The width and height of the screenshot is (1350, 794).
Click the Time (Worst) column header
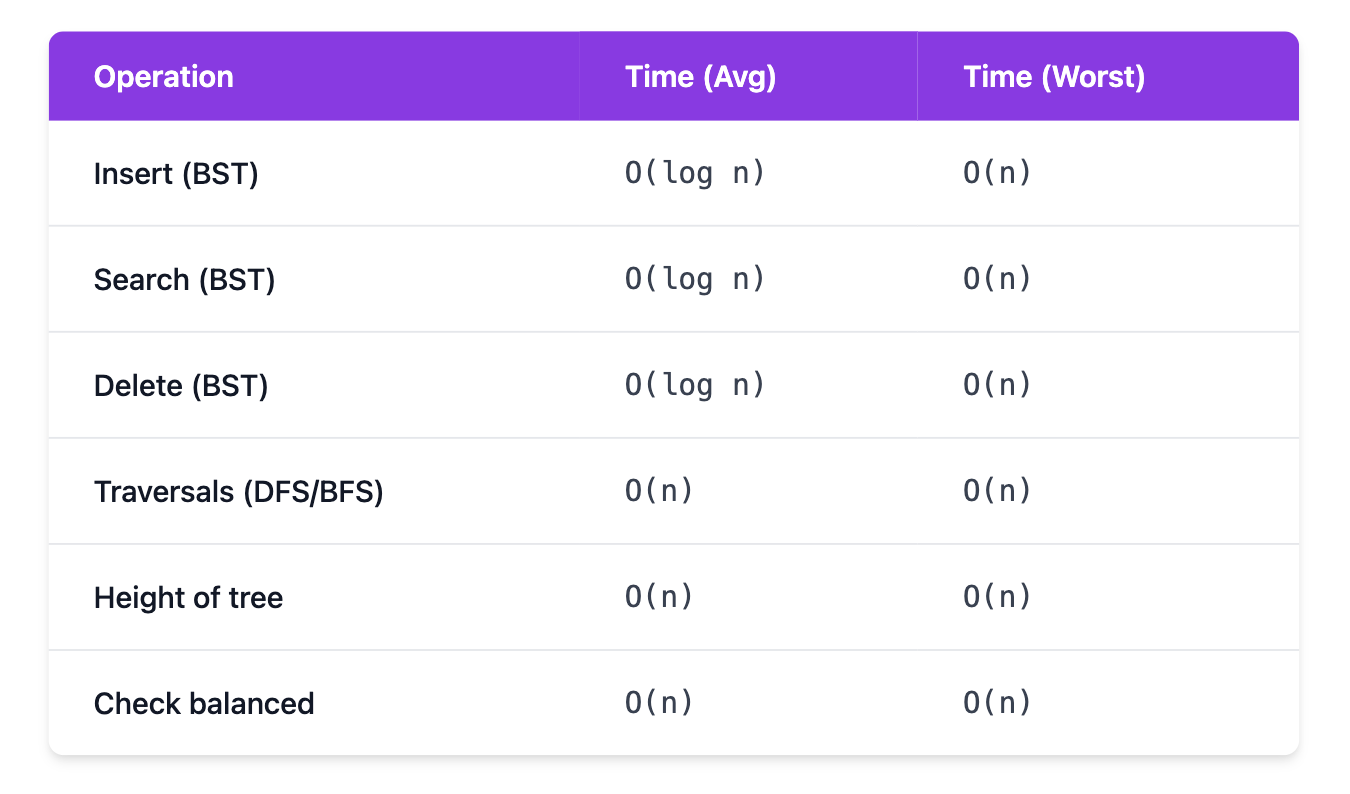1054,77
